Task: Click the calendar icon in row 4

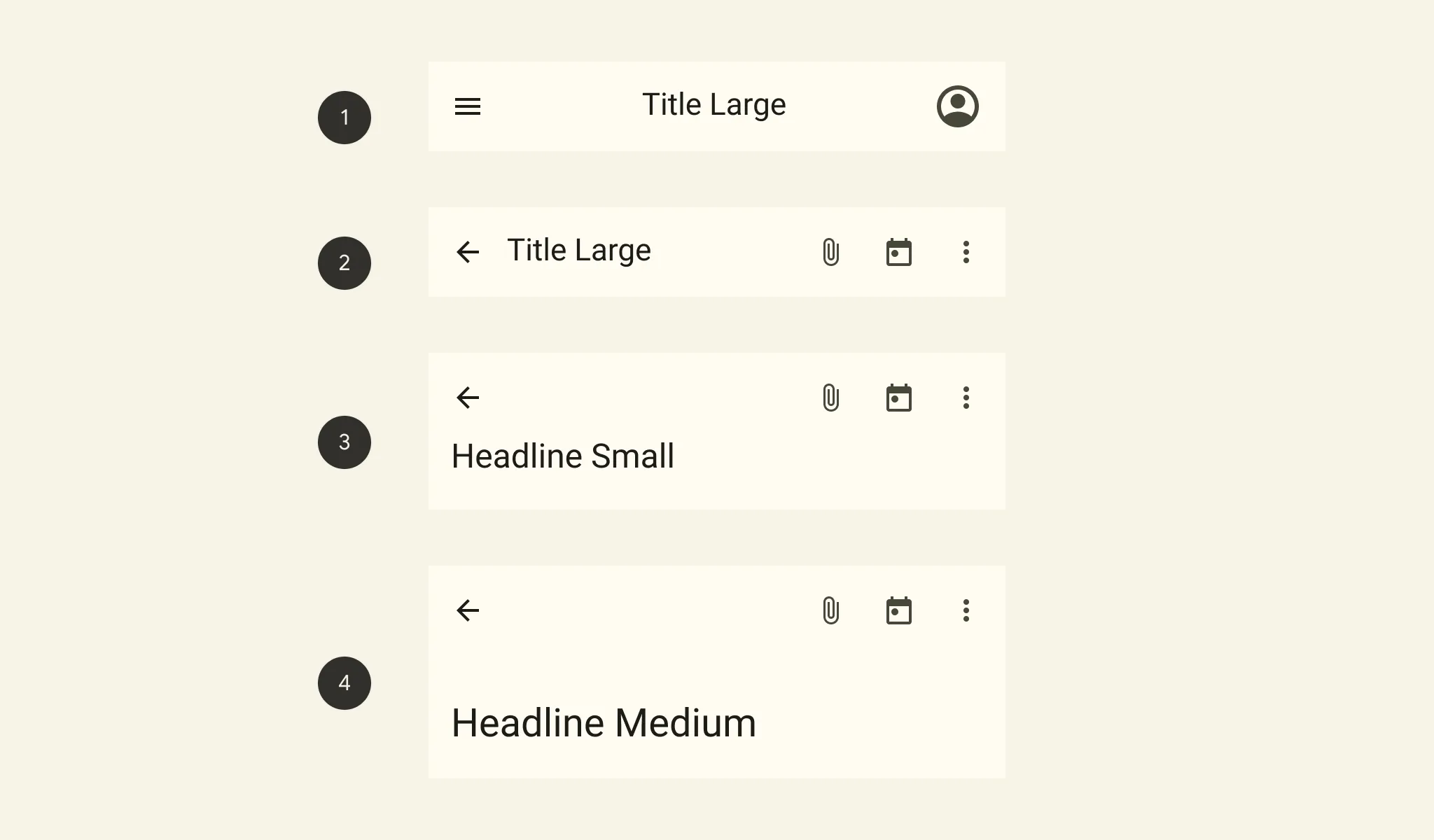Action: click(x=898, y=611)
